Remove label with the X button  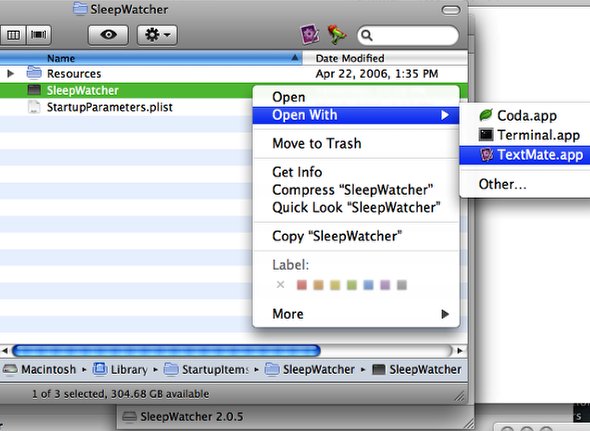coord(280,285)
